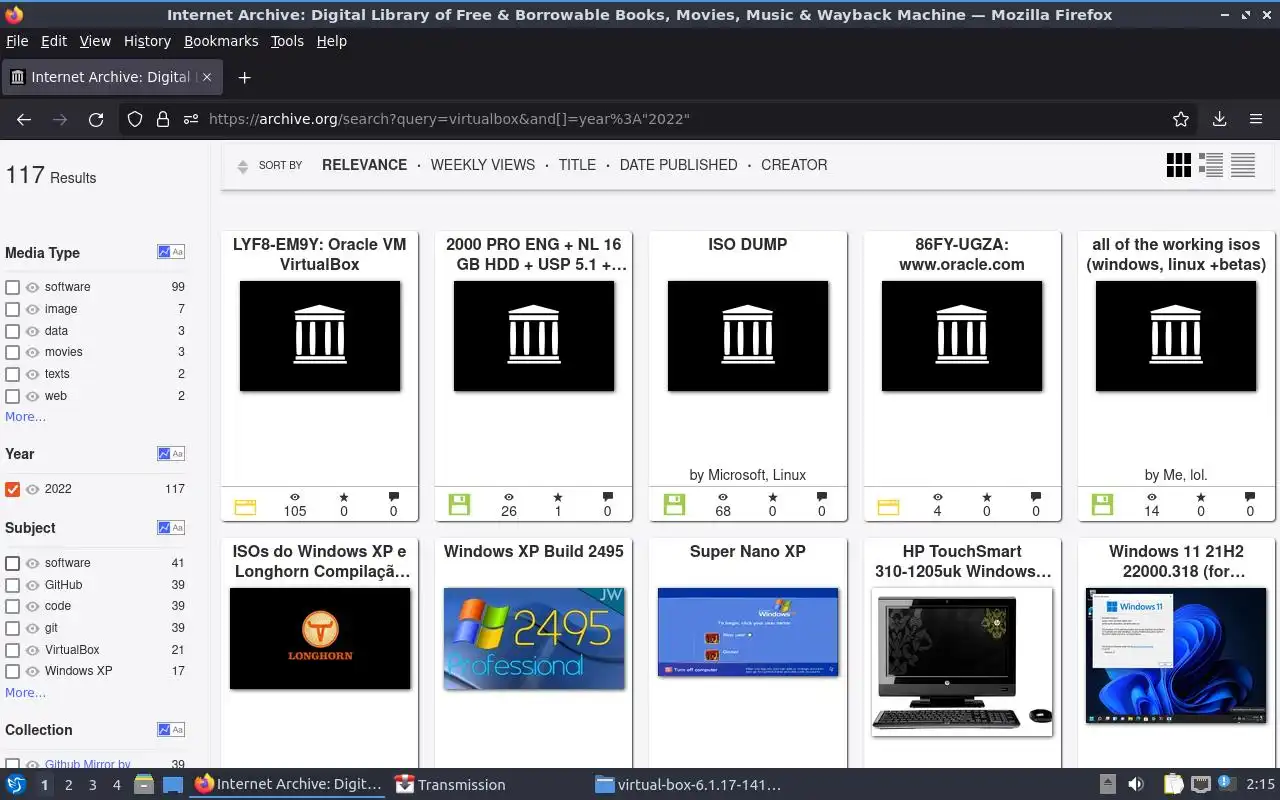Image resolution: width=1280 pixels, height=800 pixels.
Task: Open the Subject chart/alphabetical picker icon
Action: [171, 527]
